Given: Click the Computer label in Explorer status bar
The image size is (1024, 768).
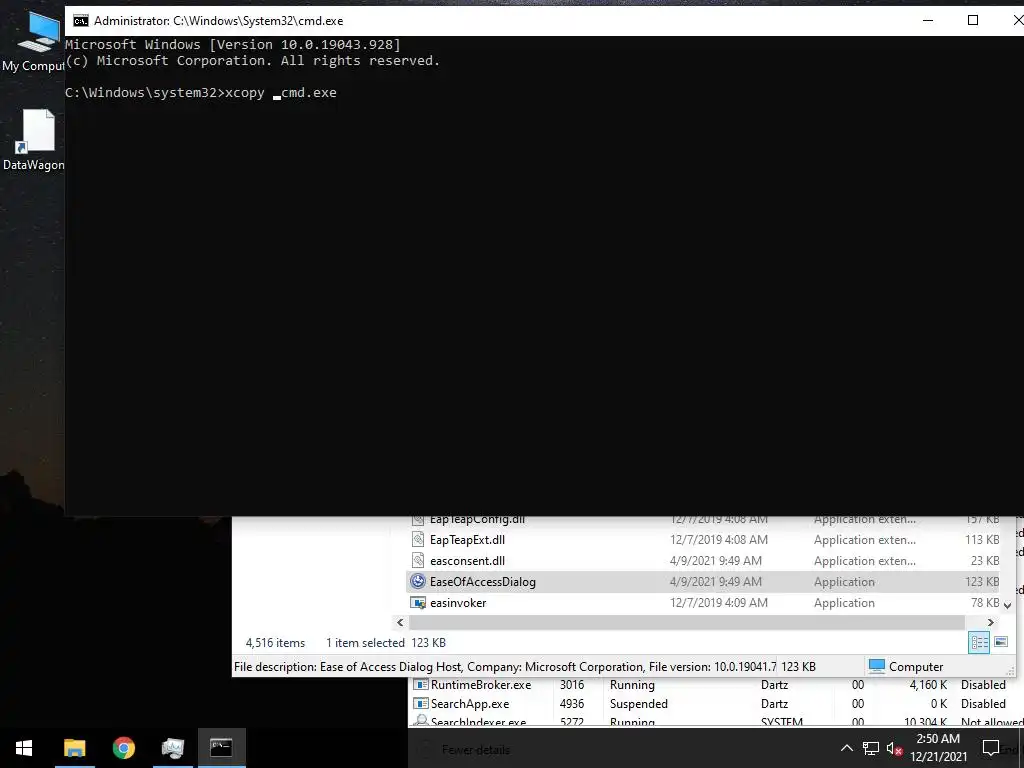Looking at the screenshot, I should click(x=916, y=667).
